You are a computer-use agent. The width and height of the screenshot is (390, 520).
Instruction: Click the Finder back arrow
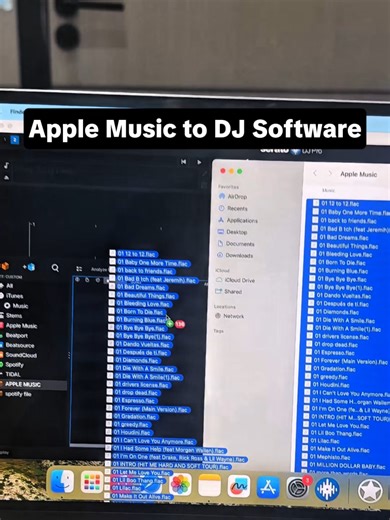pos(315,173)
